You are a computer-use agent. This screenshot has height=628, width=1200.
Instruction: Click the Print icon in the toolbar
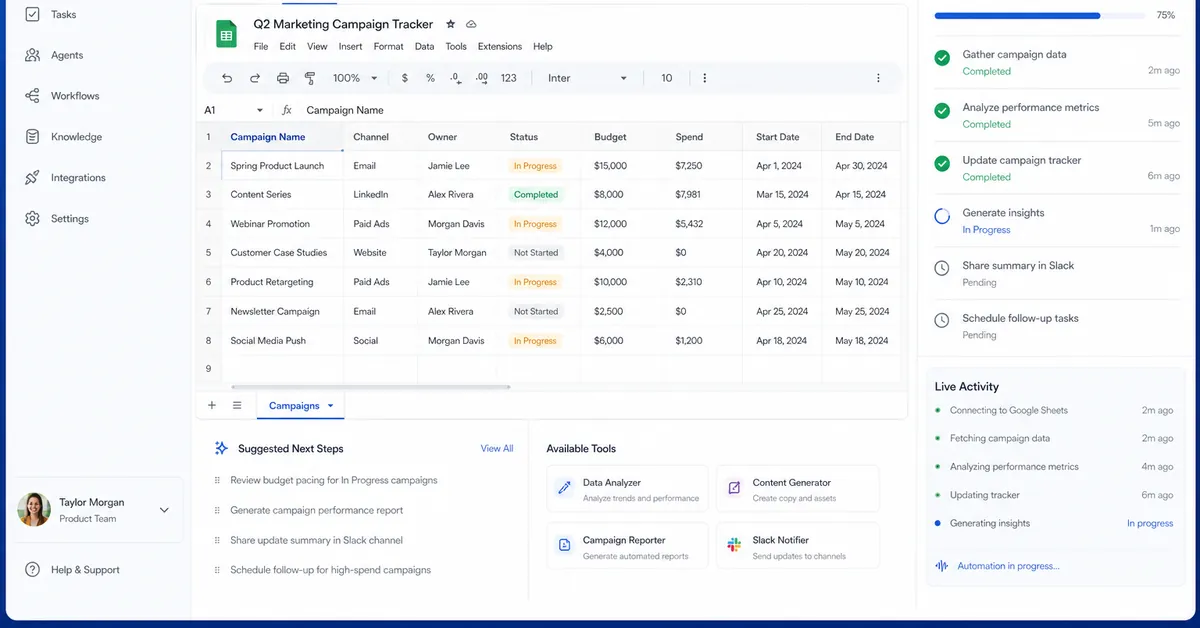283,78
